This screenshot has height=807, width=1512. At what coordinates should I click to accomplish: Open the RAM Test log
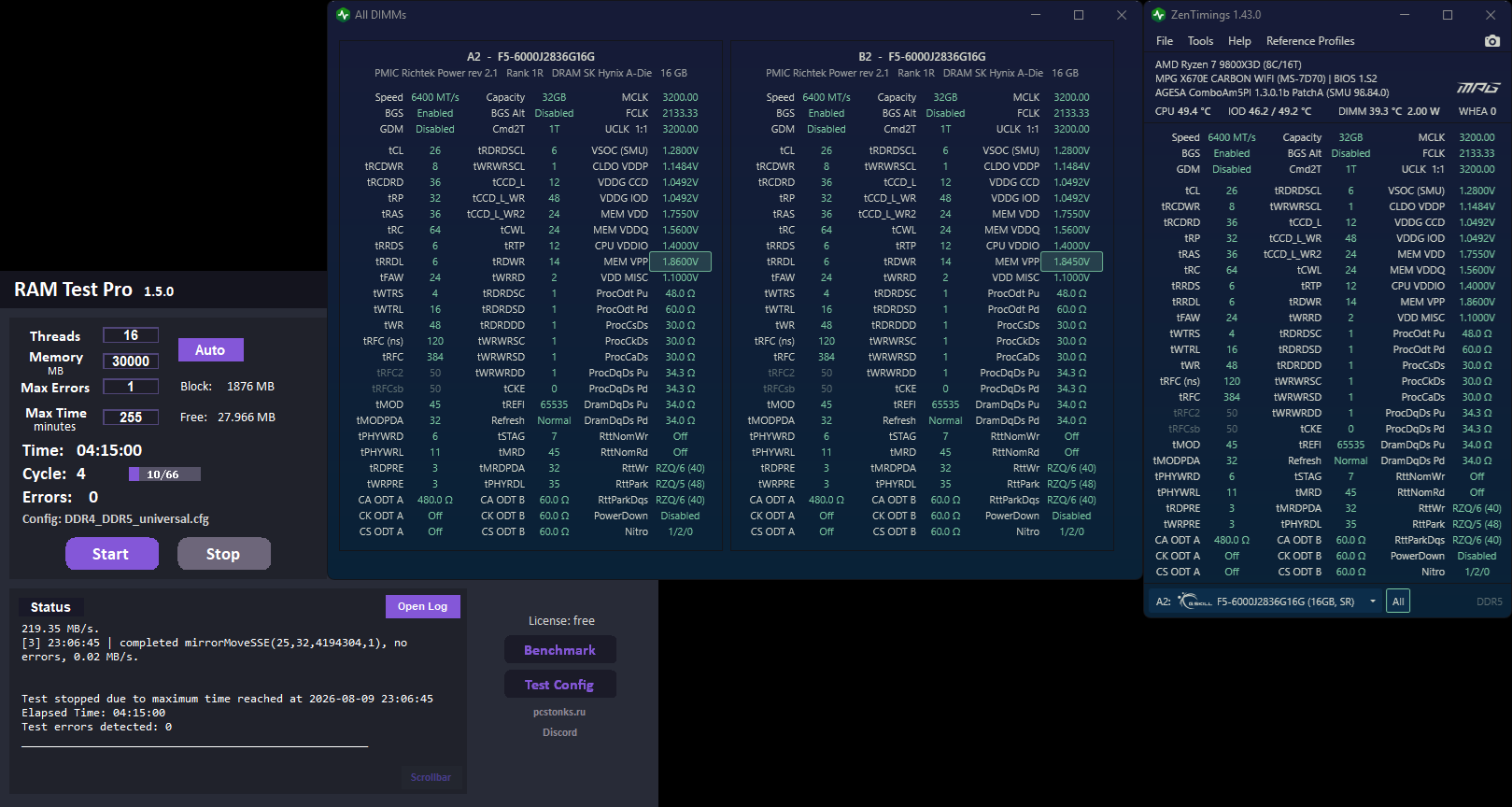(422, 606)
